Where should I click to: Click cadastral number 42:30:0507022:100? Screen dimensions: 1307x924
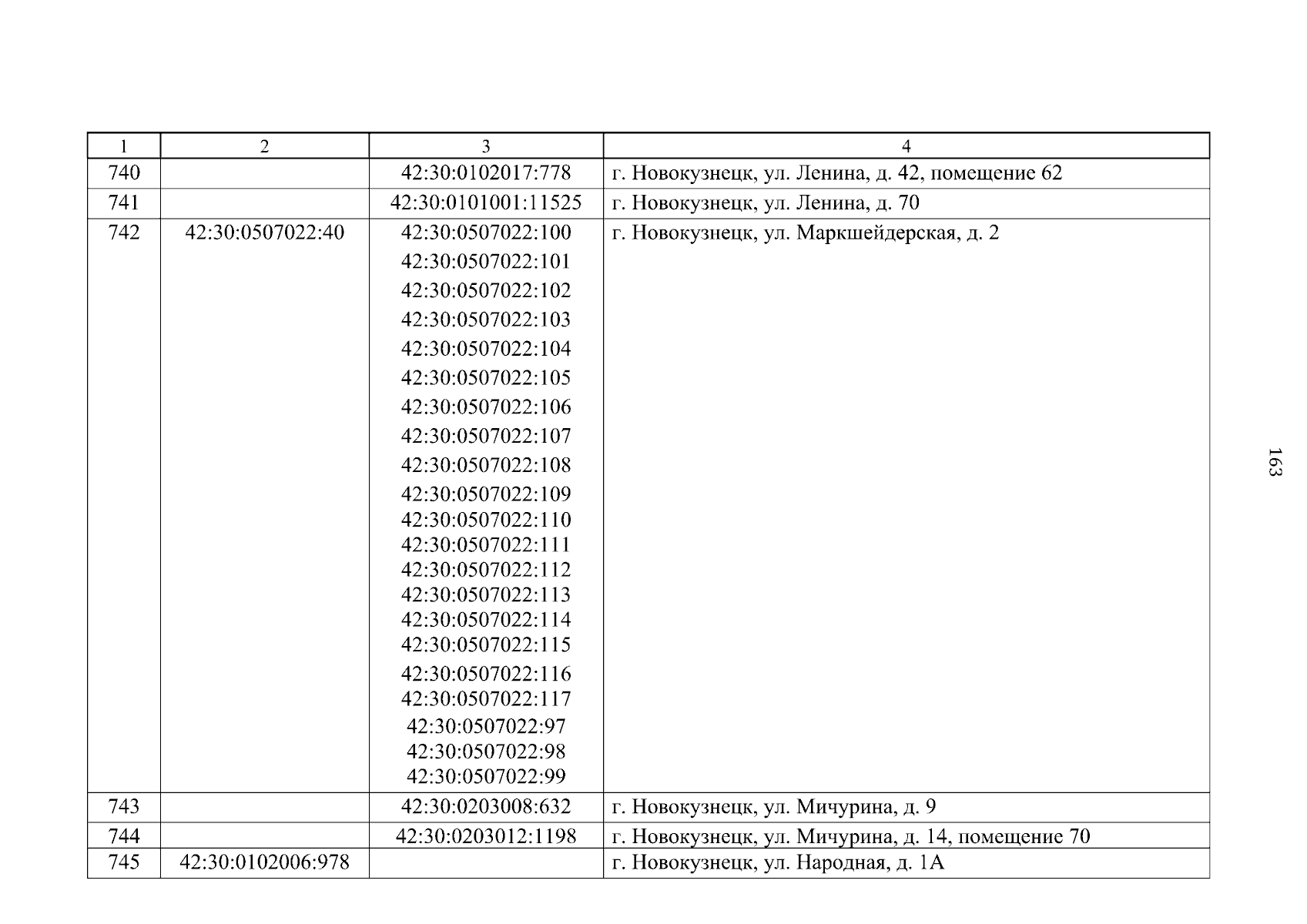(486, 233)
